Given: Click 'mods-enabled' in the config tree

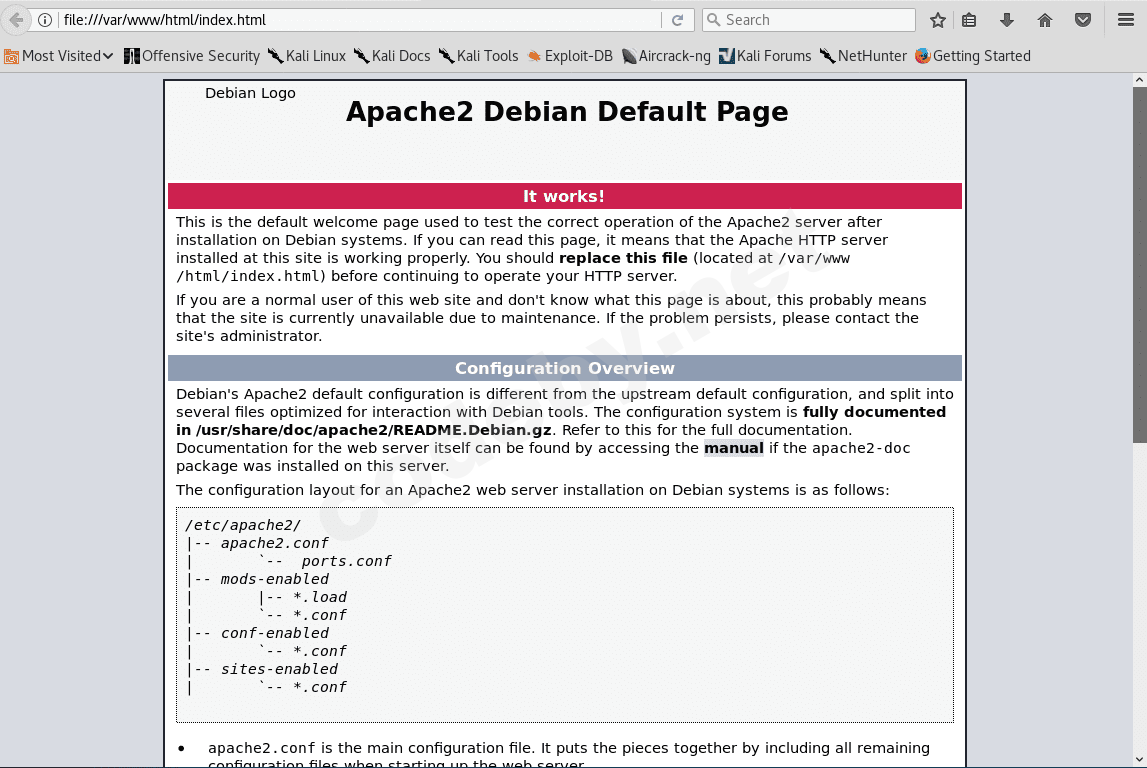Looking at the screenshot, I should click(274, 579).
